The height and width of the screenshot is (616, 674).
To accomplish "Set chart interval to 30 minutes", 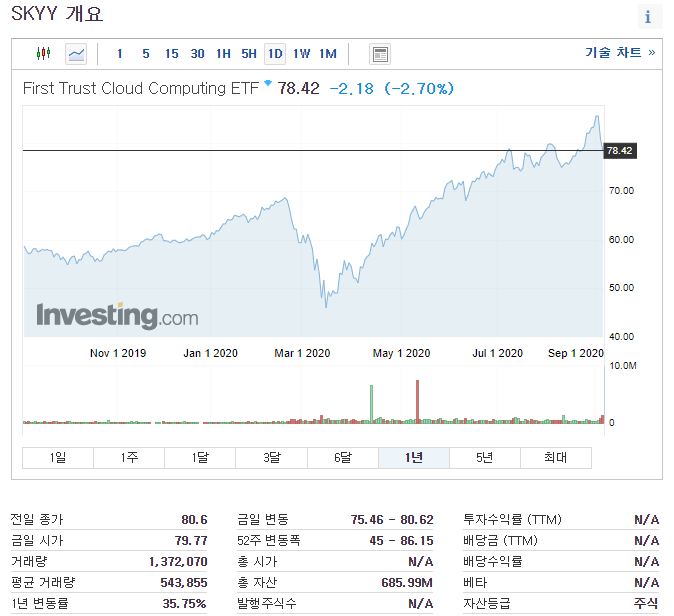I will pyautogui.click(x=197, y=54).
